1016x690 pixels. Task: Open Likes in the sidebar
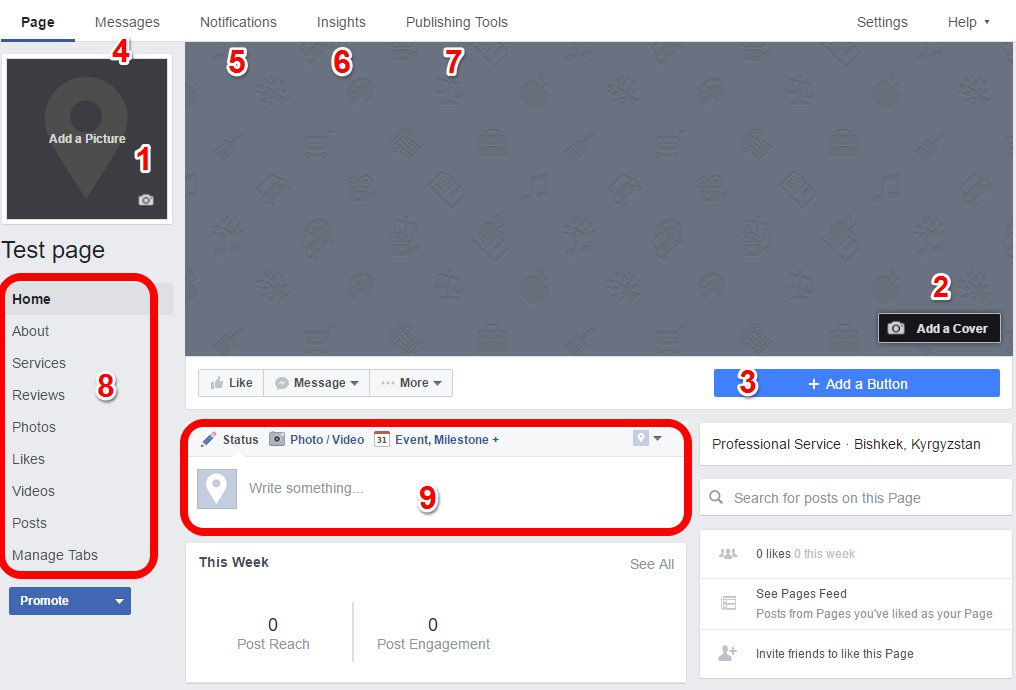[29, 459]
